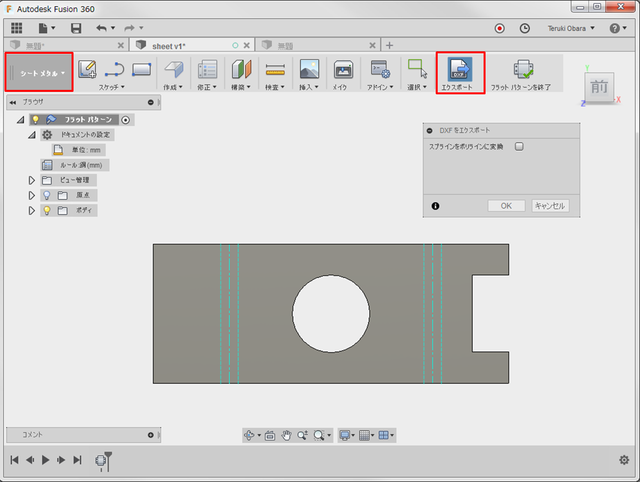Add a new document tab with plus

click(389, 45)
